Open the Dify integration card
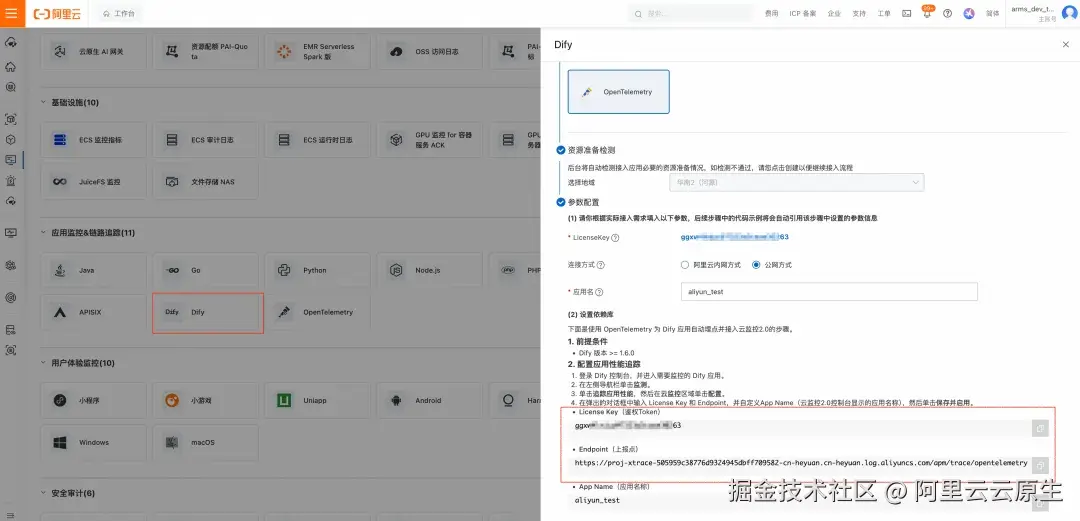This screenshot has height=521, width=1080. pyautogui.click(x=208, y=313)
